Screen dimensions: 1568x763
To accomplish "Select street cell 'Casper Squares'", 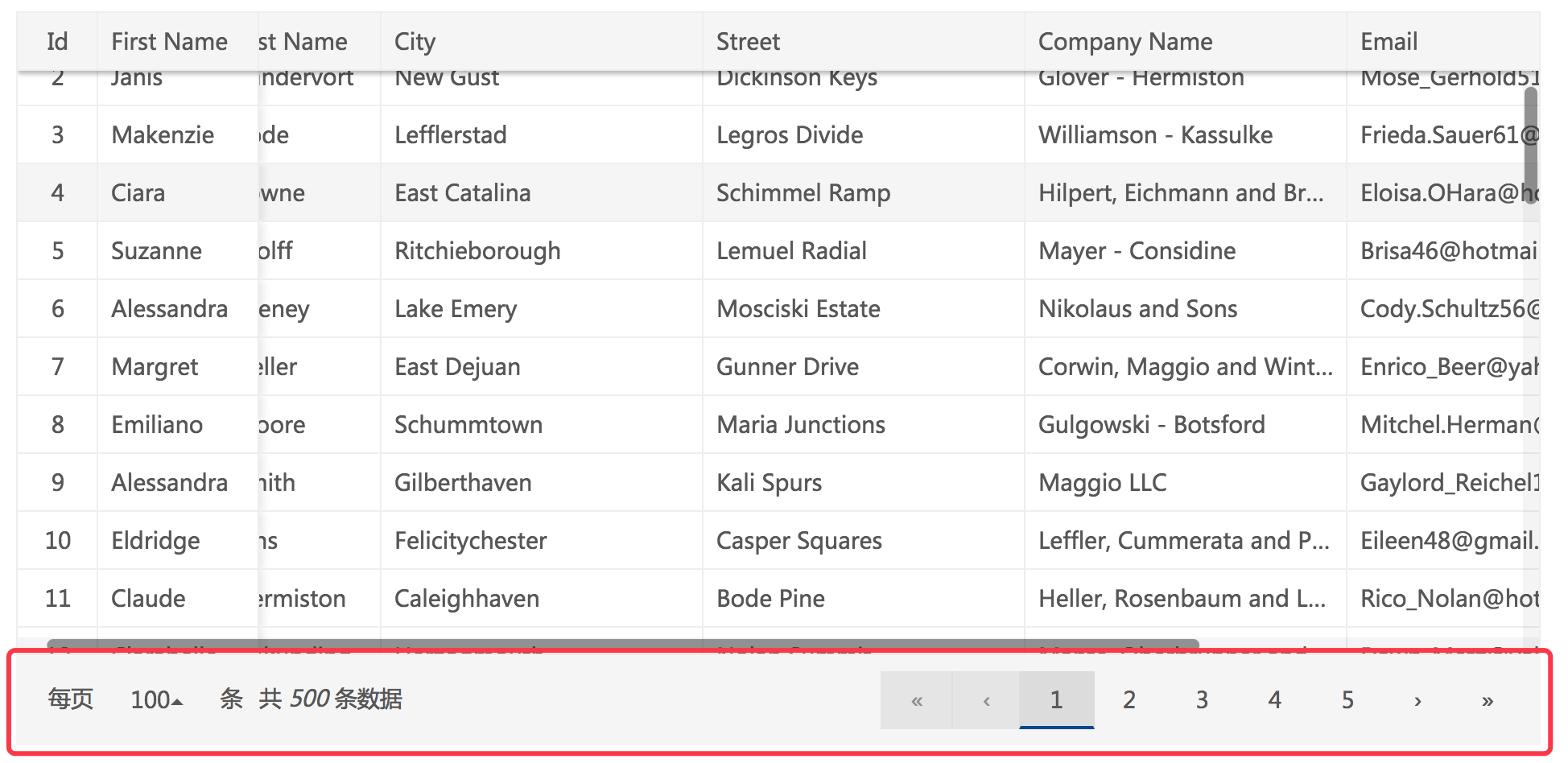I will click(x=863, y=541).
